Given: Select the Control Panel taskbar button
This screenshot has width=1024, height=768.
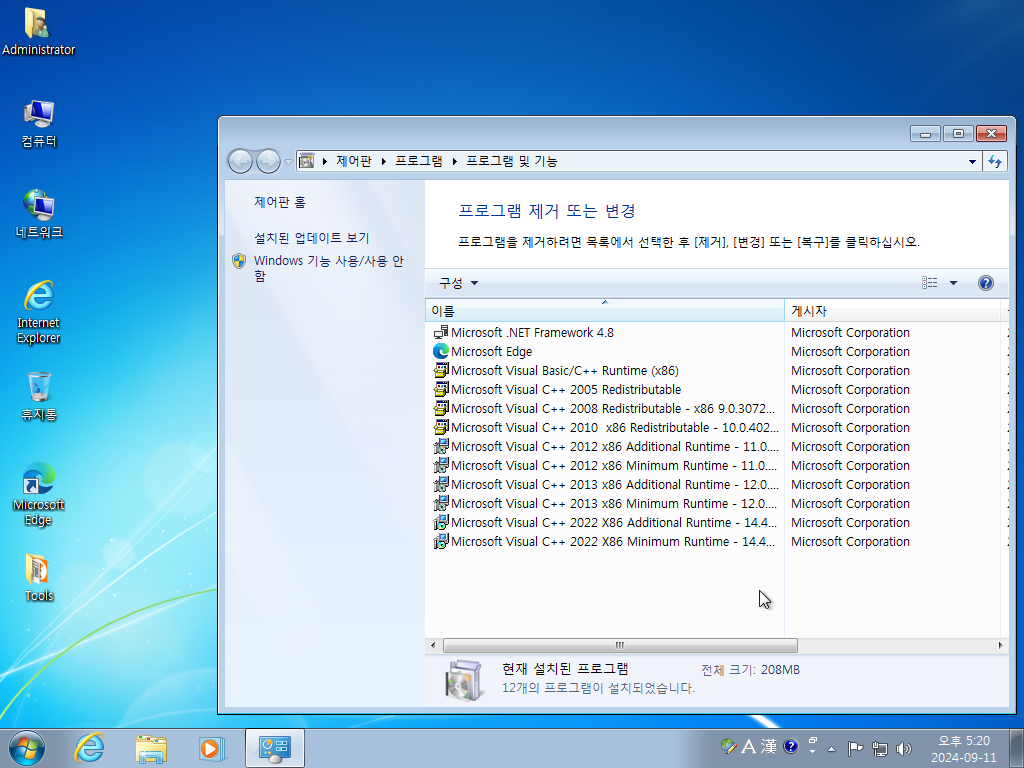Looking at the screenshot, I should pyautogui.click(x=275, y=748).
